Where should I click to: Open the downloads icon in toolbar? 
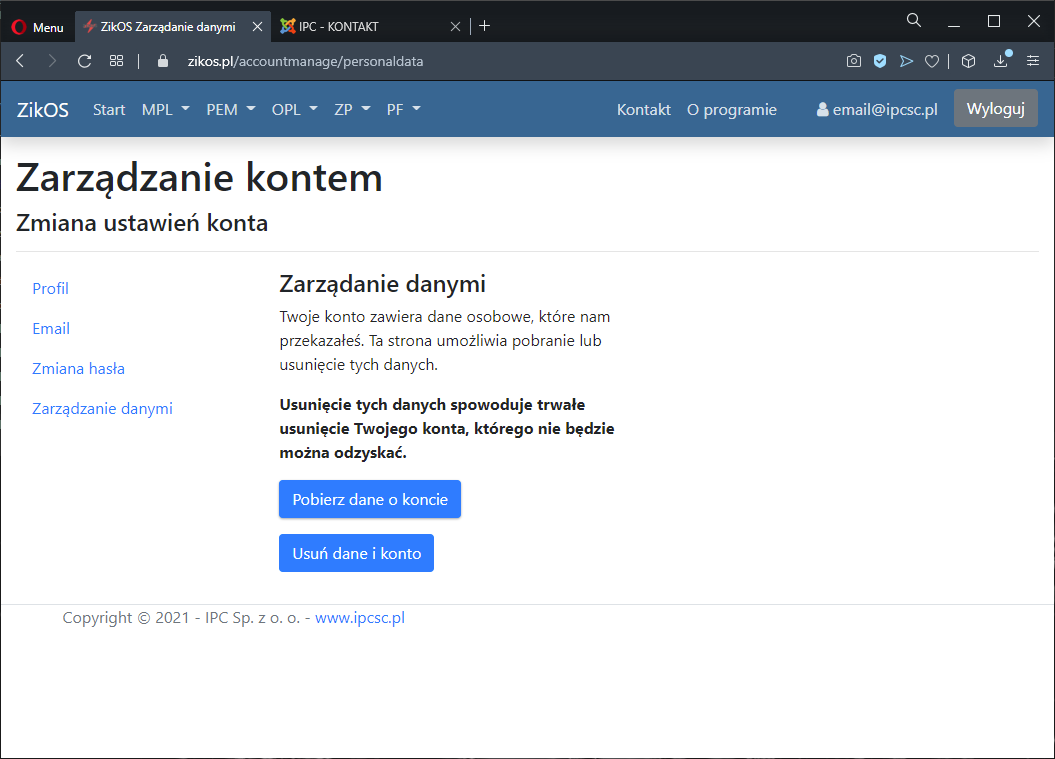coord(1001,61)
